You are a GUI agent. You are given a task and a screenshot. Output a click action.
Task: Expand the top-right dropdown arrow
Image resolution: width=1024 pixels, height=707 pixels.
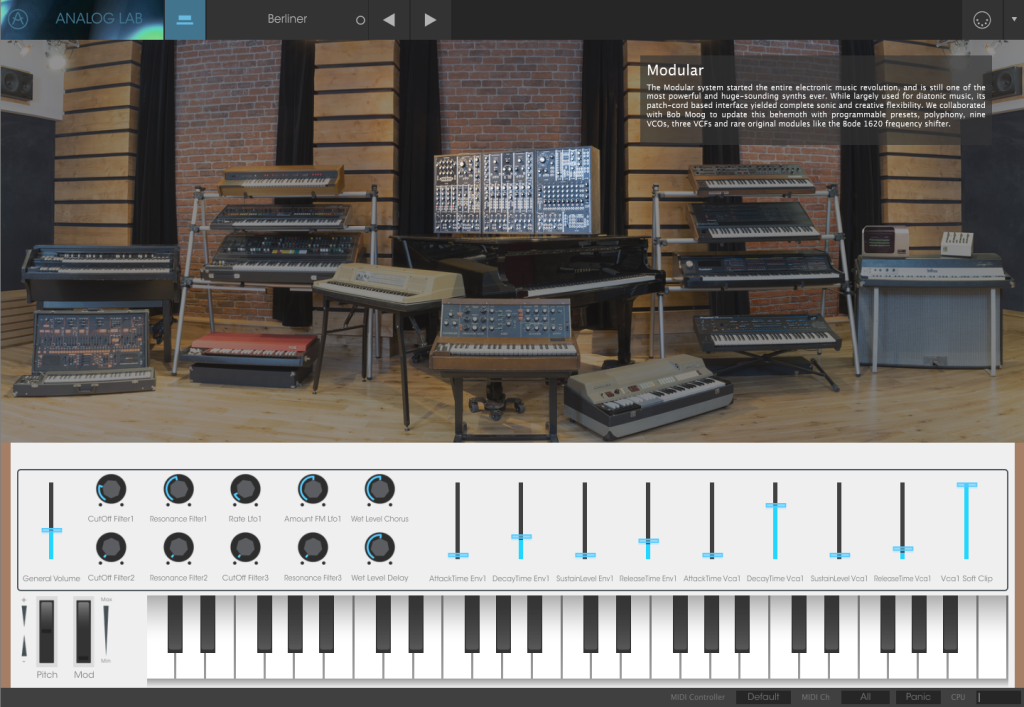(1014, 20)
